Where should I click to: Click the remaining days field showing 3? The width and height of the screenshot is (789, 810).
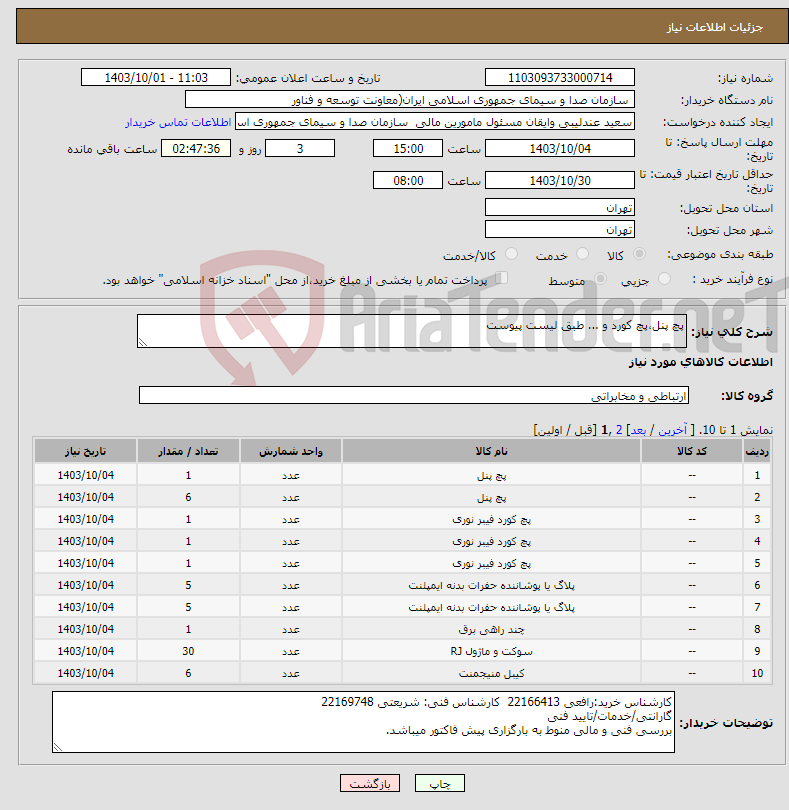[300, 149]
